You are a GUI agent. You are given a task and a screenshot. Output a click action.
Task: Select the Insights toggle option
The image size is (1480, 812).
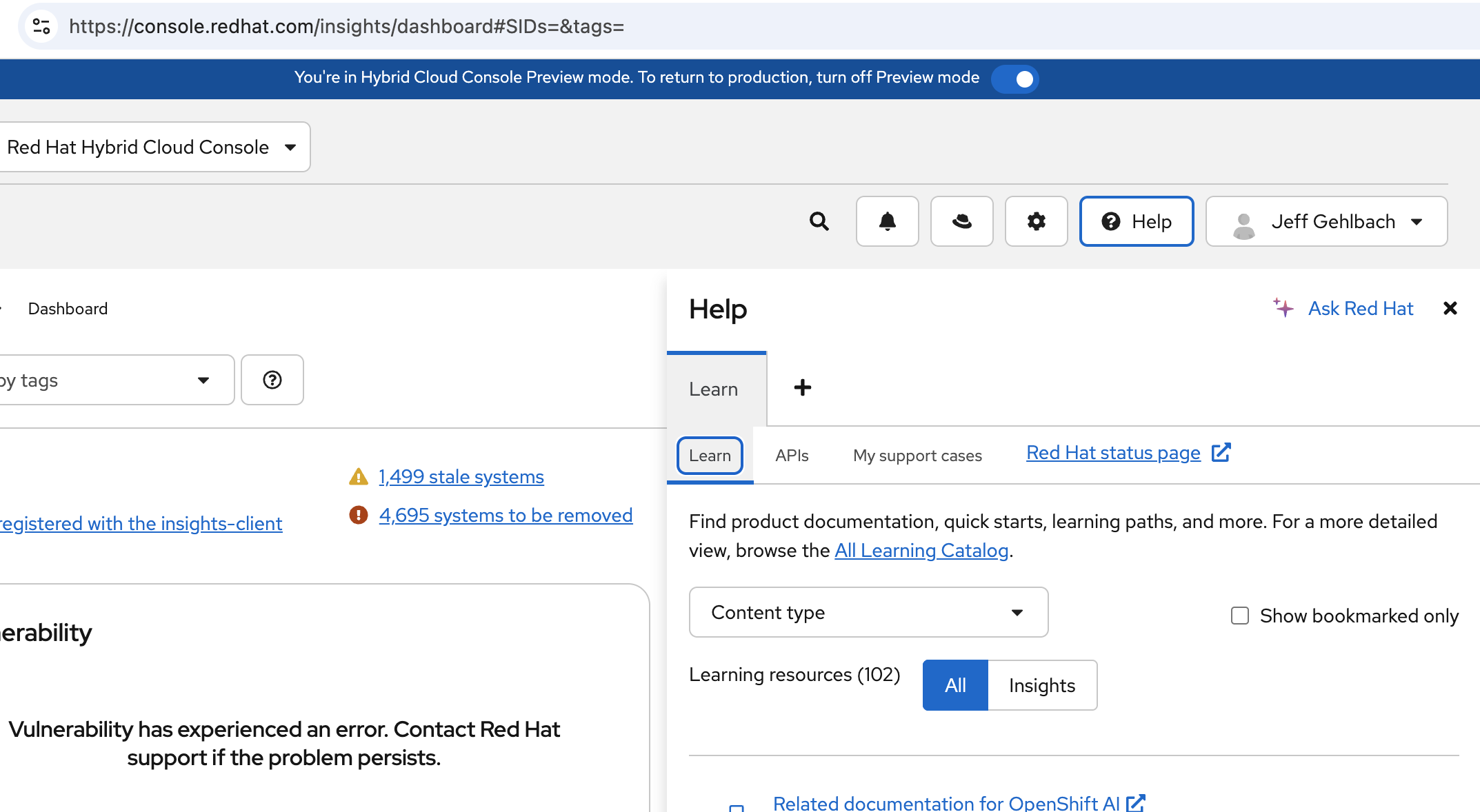[x=1041, y=685]
